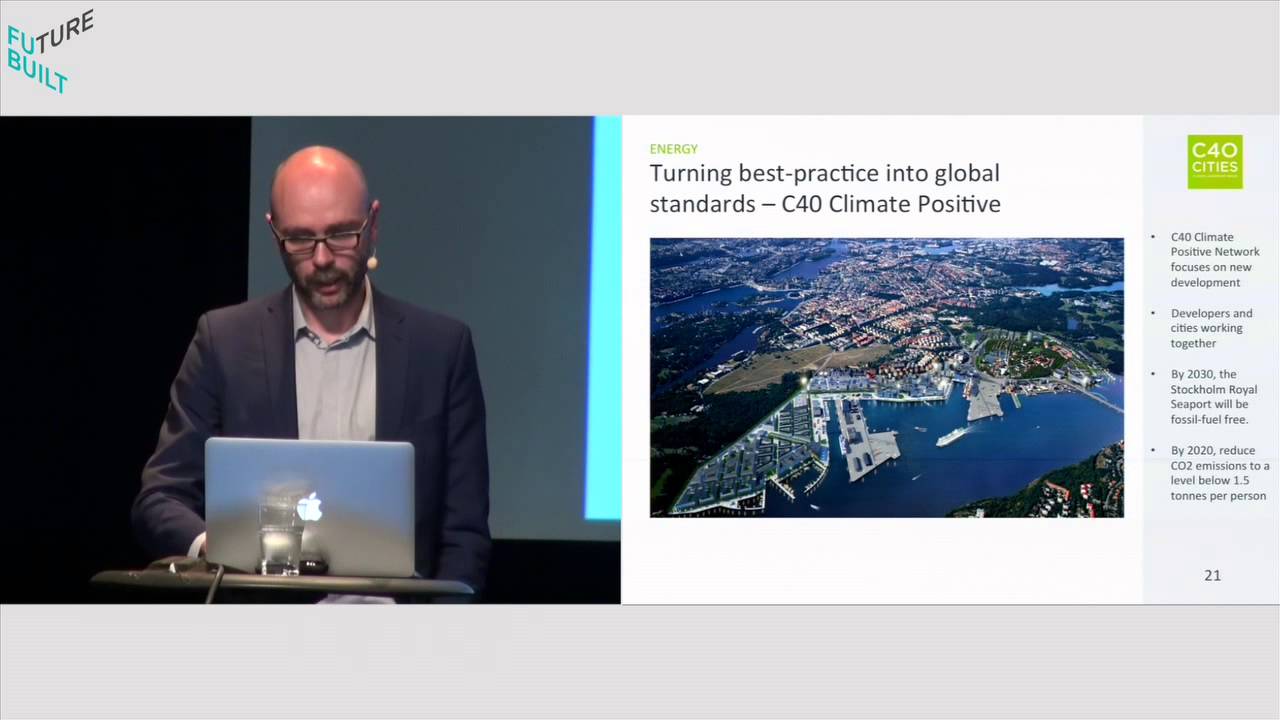
Task: Click the "C40 Climate Positive Network" bullet
Action: pos(1215,260)
